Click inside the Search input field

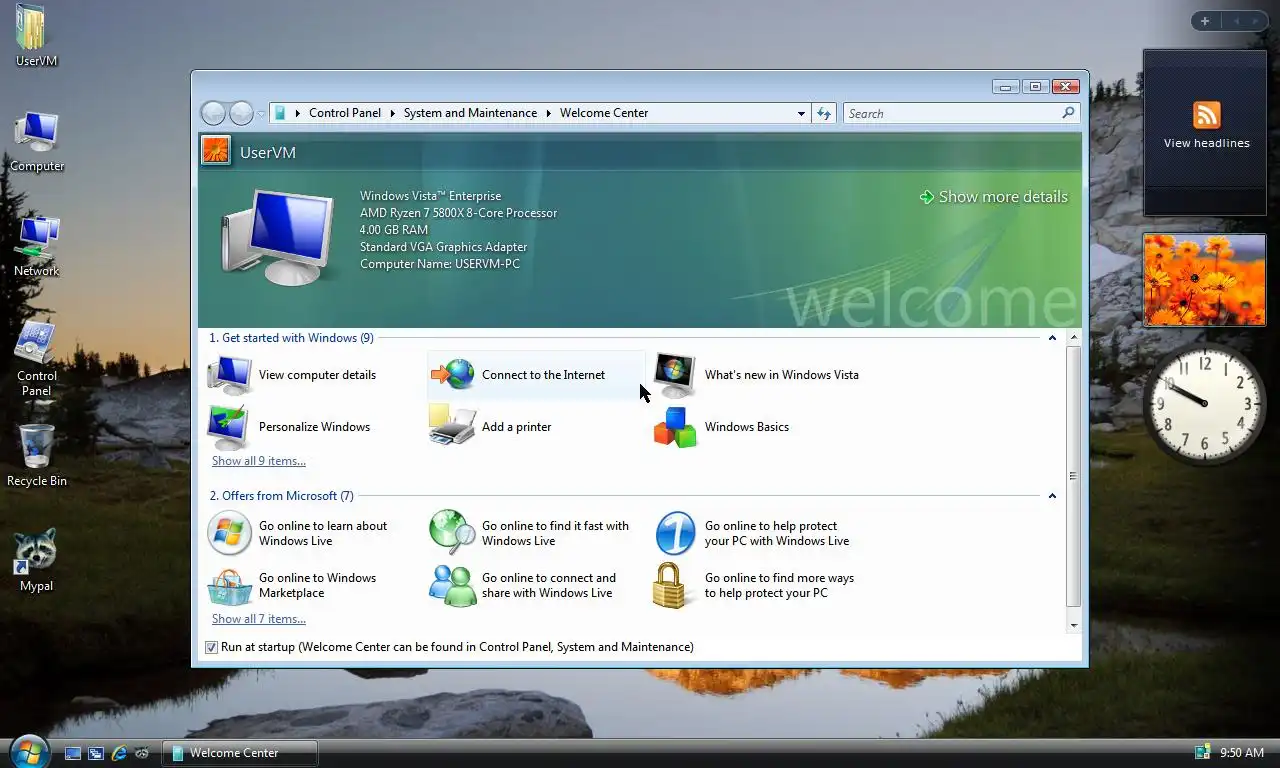click(951, 113)
